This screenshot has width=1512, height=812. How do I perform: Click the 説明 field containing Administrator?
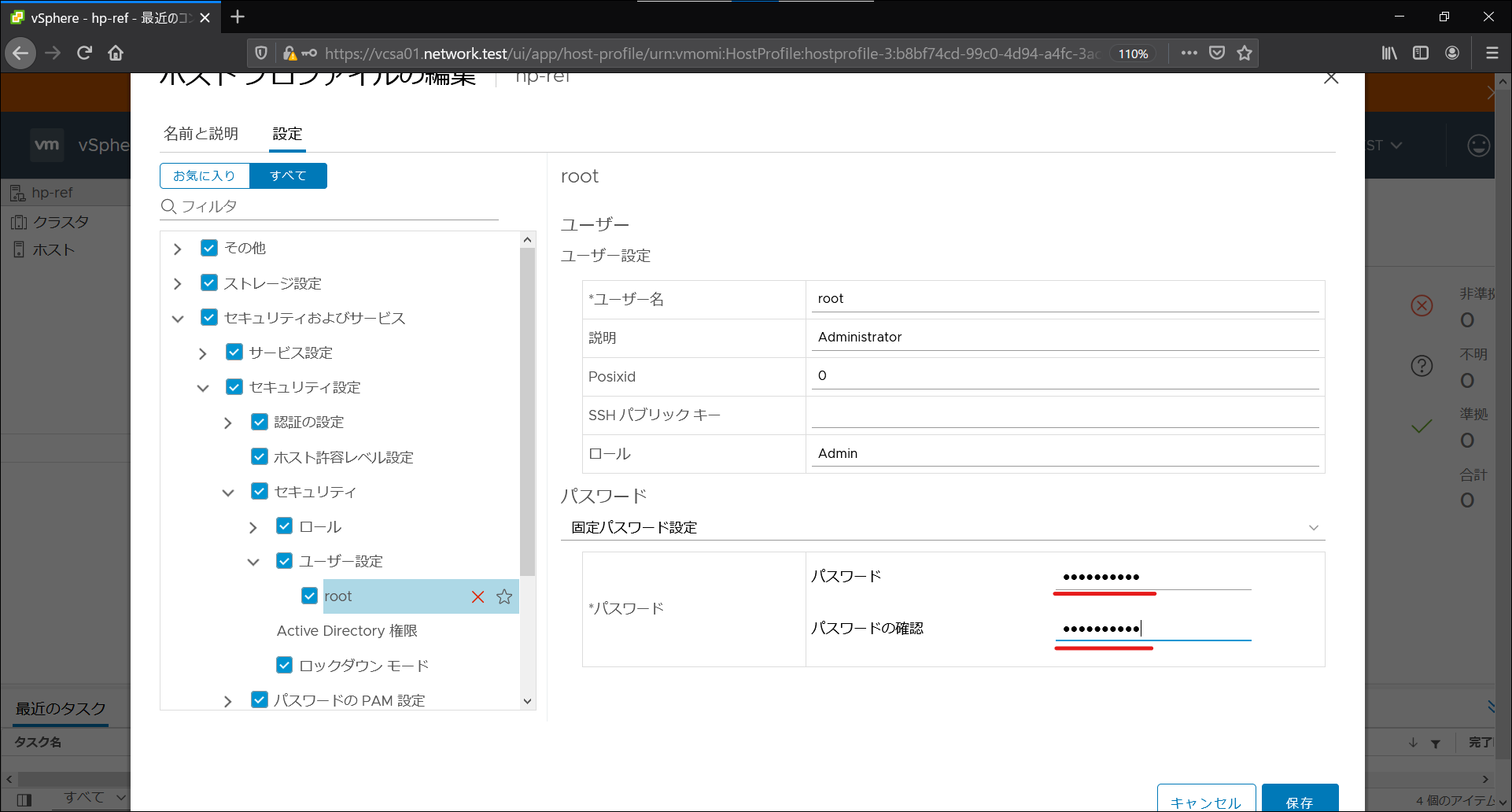[1065, 338]
